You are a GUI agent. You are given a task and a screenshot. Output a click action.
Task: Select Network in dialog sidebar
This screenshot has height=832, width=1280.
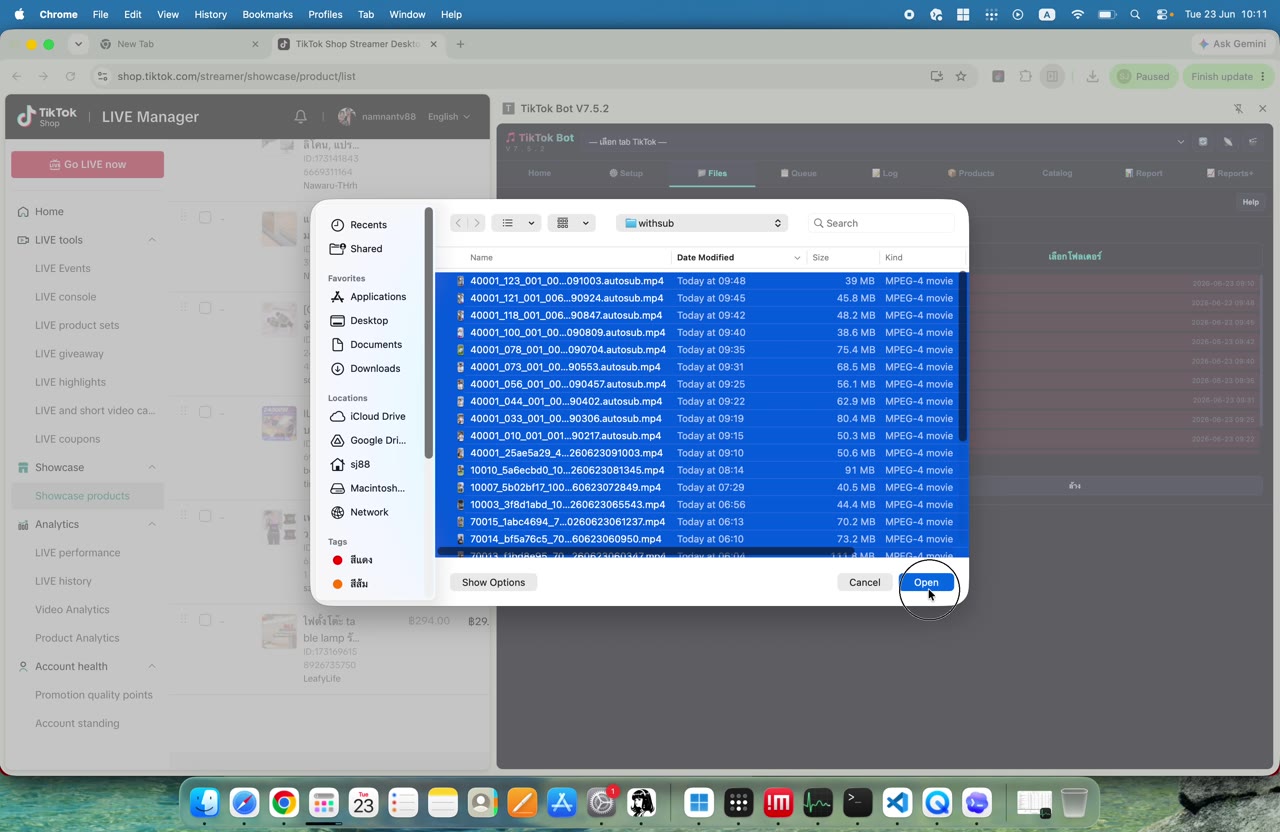coord(369,512)
